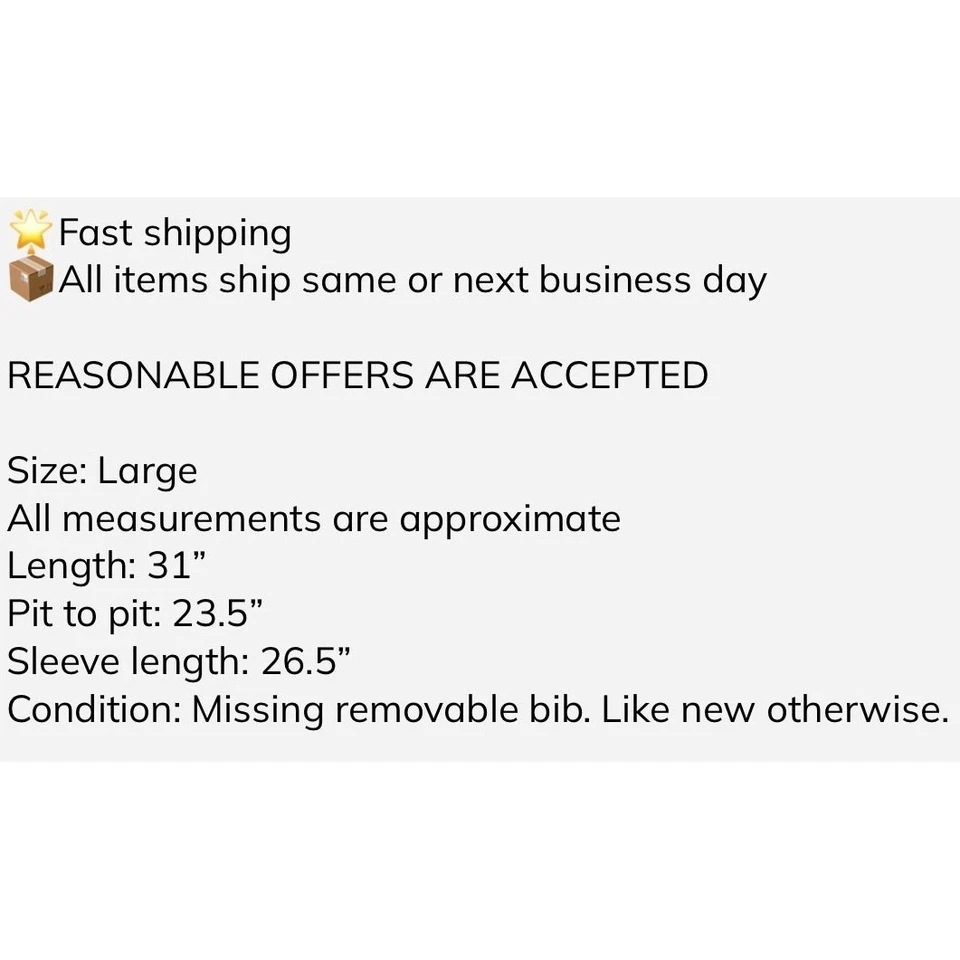Click the 'Size:' label
This screenshot has width=960, height=960.
tap(47, 471)
